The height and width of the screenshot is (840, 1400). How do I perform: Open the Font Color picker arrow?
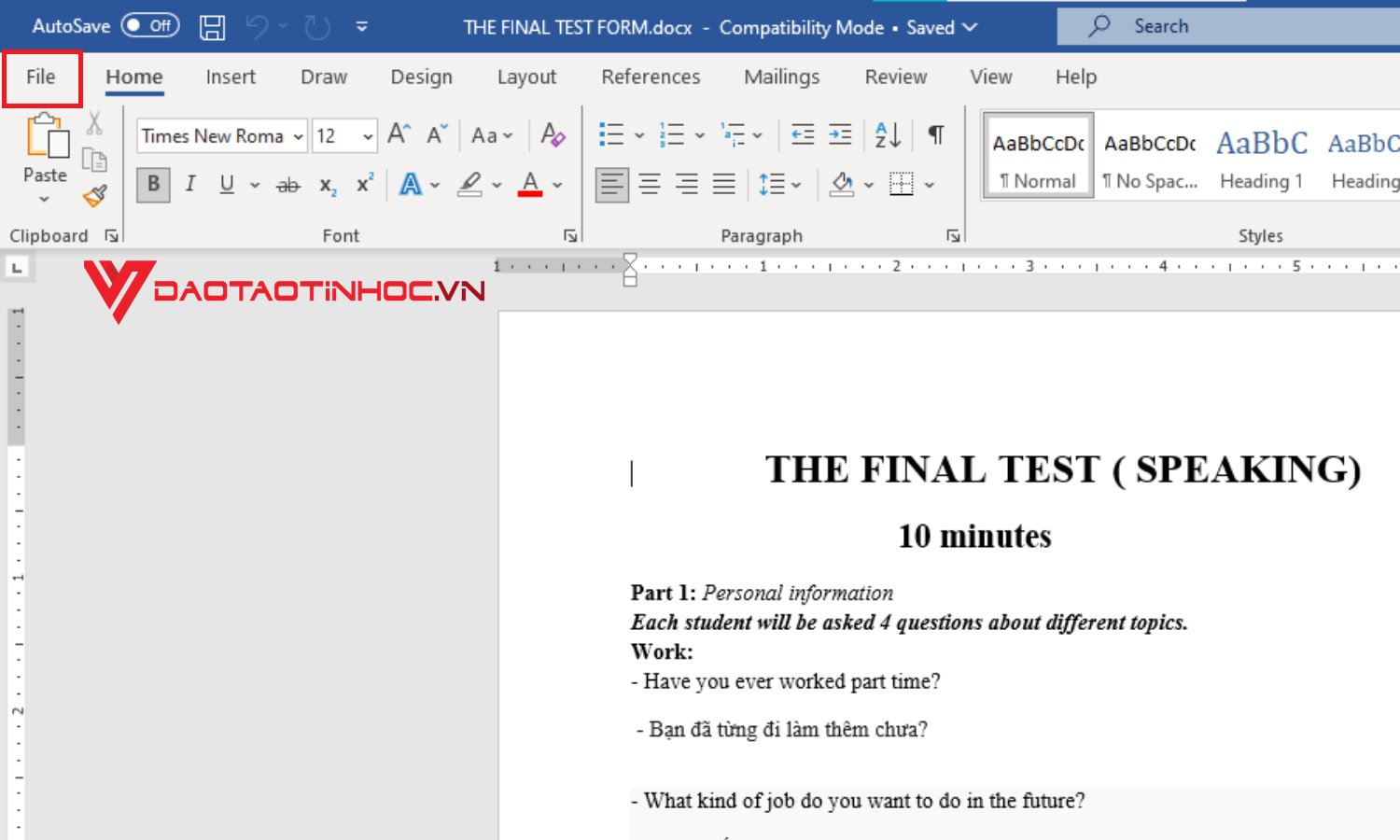tap(555, 184)
